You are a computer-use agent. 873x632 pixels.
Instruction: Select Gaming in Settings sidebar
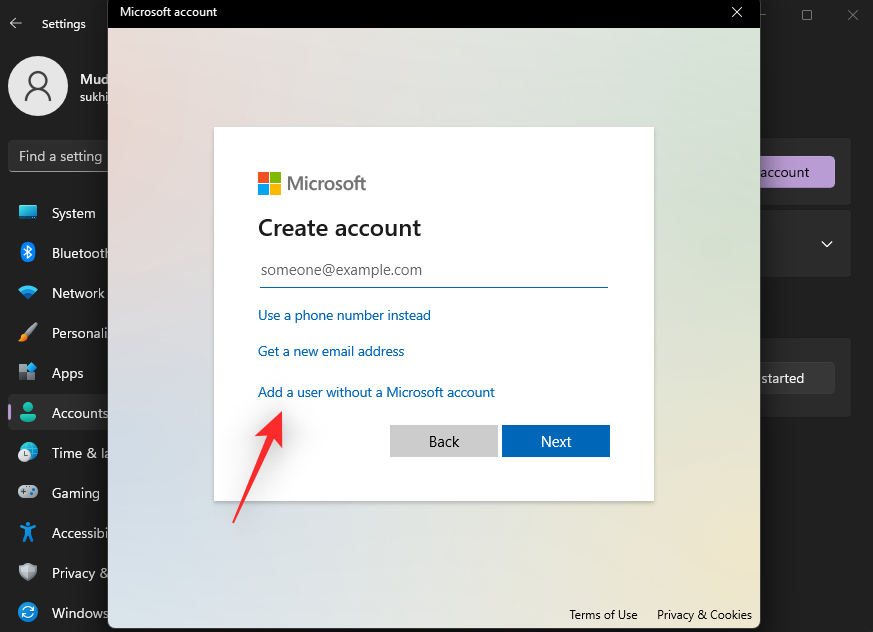coord(76,493)
